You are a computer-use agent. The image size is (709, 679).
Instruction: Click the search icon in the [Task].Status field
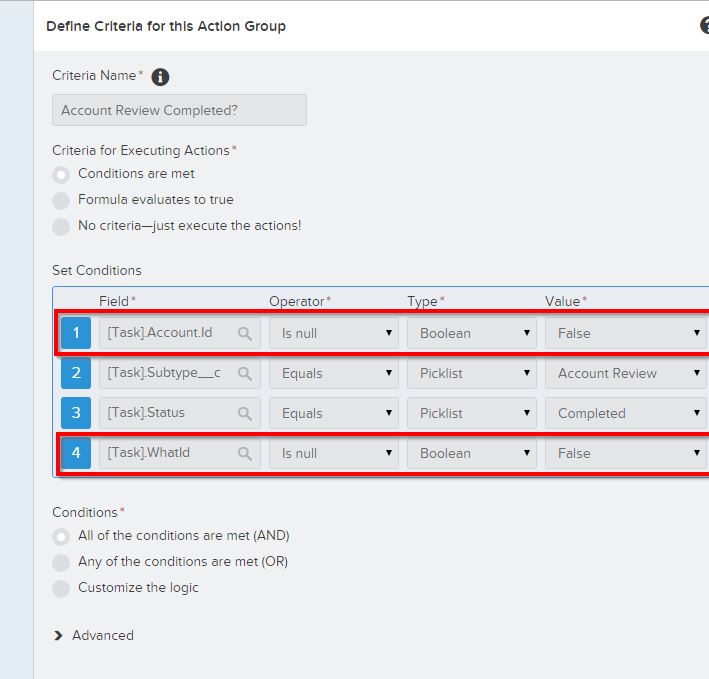click(x=245, y=414)
